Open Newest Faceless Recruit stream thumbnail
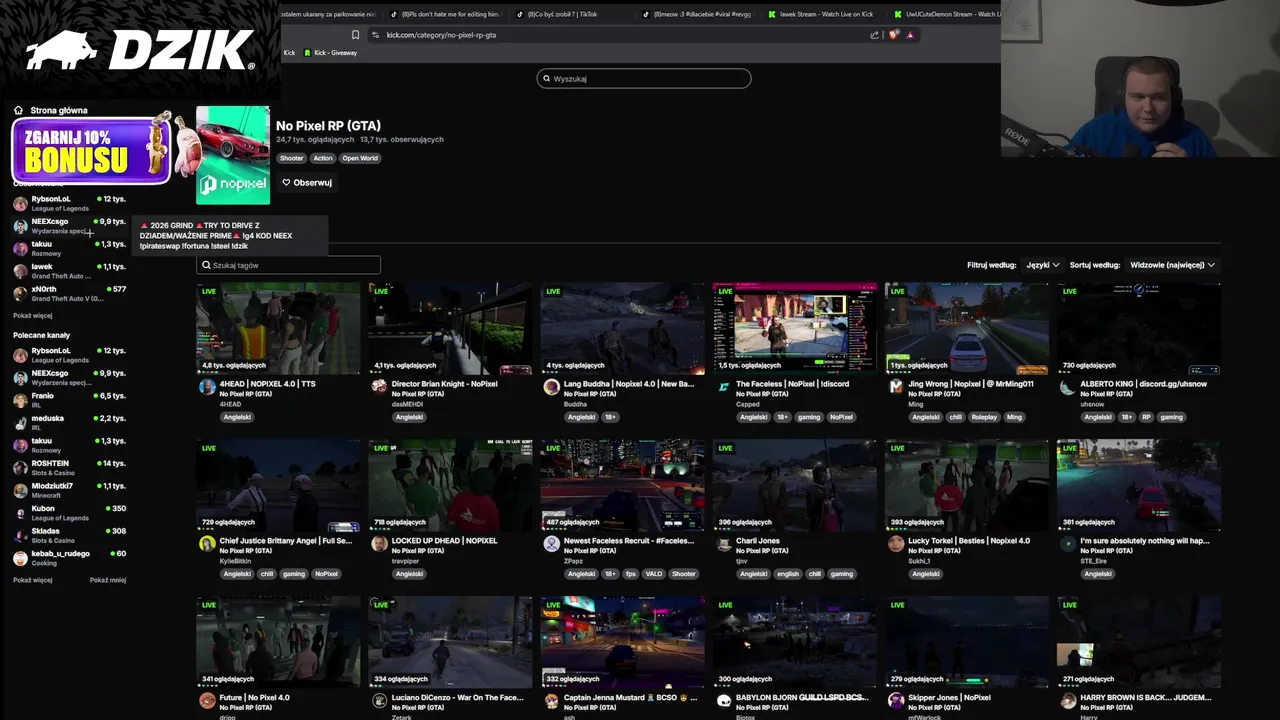This screenshot has height=720, width=1280. (622, 485)
